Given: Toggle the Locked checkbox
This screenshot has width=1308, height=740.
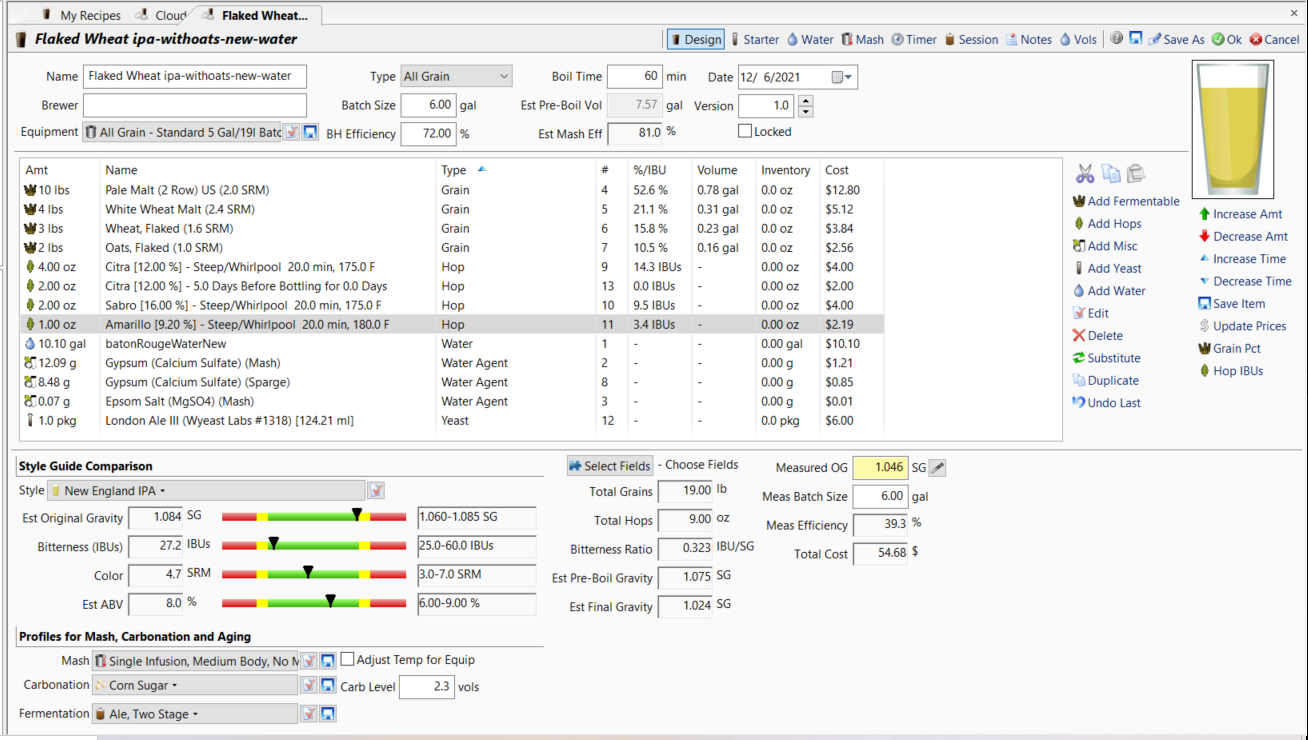Looking at the screenshot, I should (745, 131).
